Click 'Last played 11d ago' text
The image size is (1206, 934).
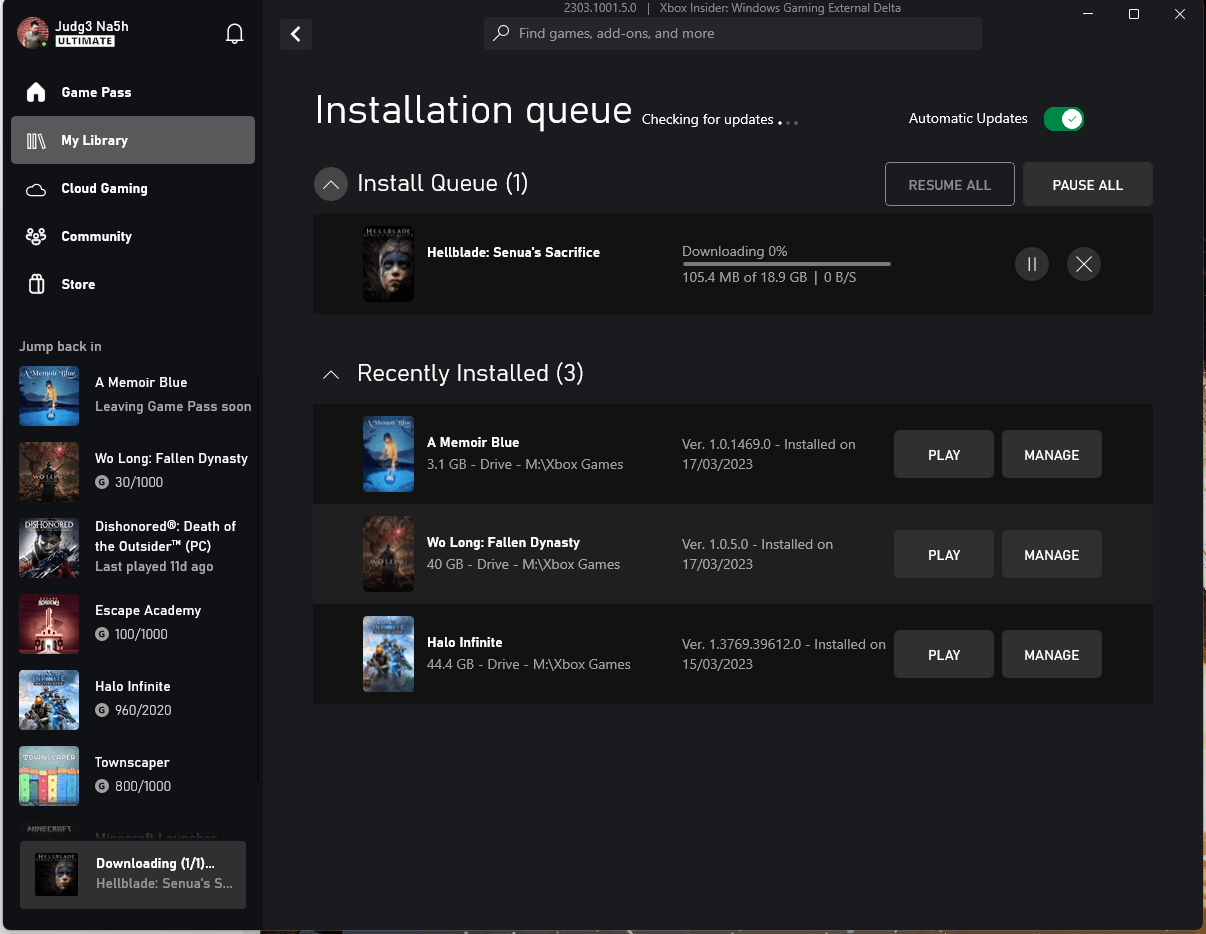(x=154, y=566)
